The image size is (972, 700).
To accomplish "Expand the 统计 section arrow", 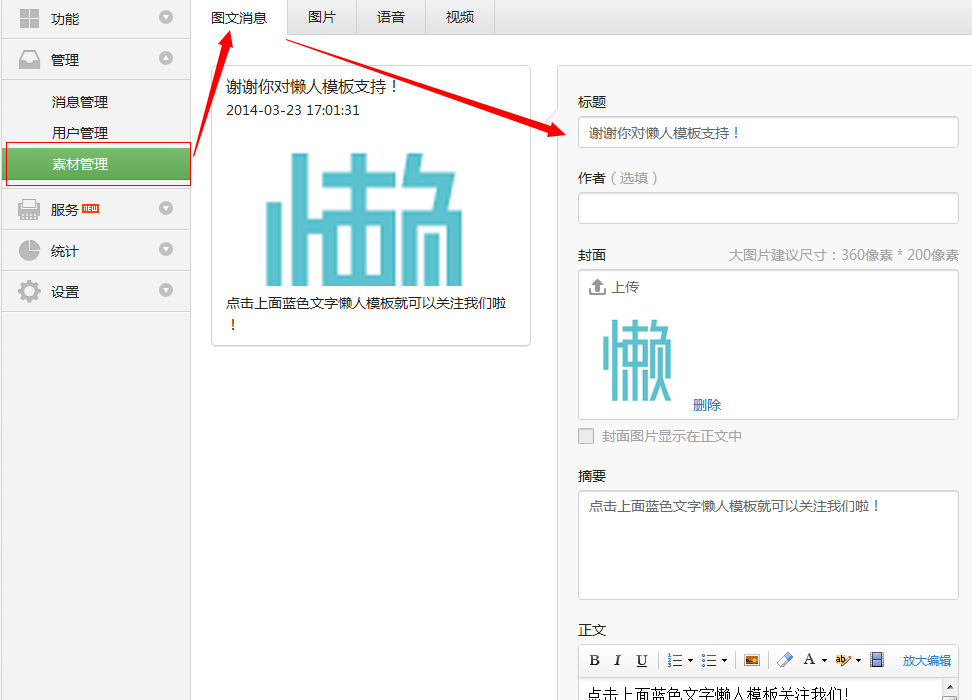I will 166,249.
